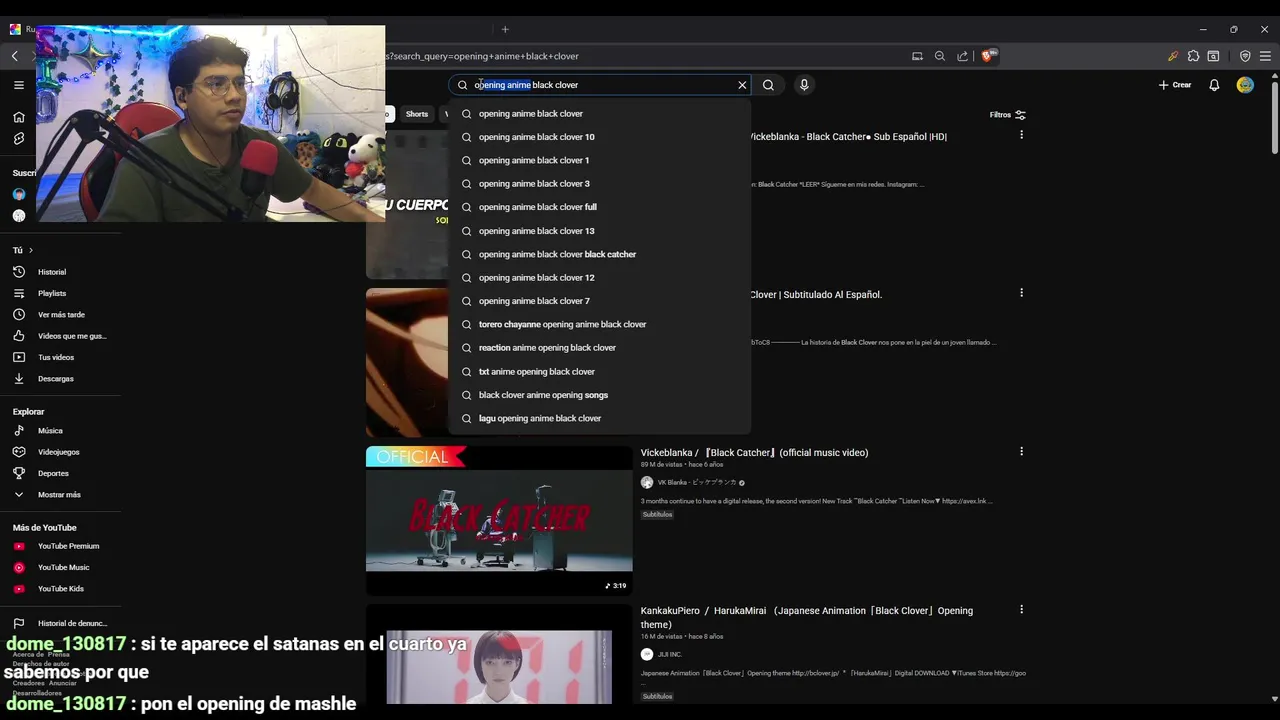Image resolution: width=1280 pixels, height=720 pixels.
Task: Open the YouTube hamburger guide menu
Action: click(x=19, y=85)
